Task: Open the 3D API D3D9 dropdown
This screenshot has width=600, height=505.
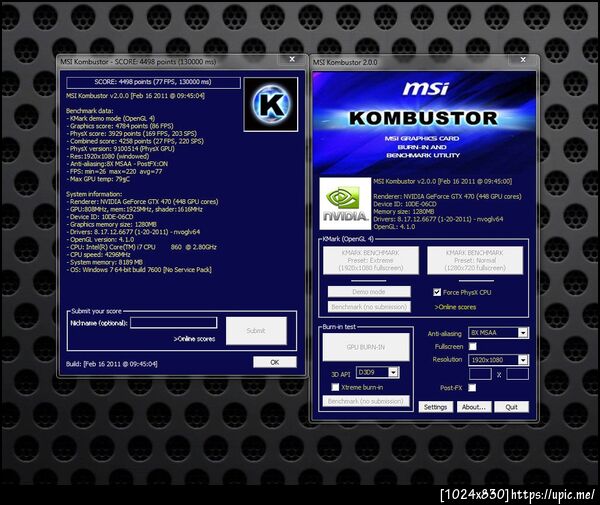Action: (x=378, y=372)
